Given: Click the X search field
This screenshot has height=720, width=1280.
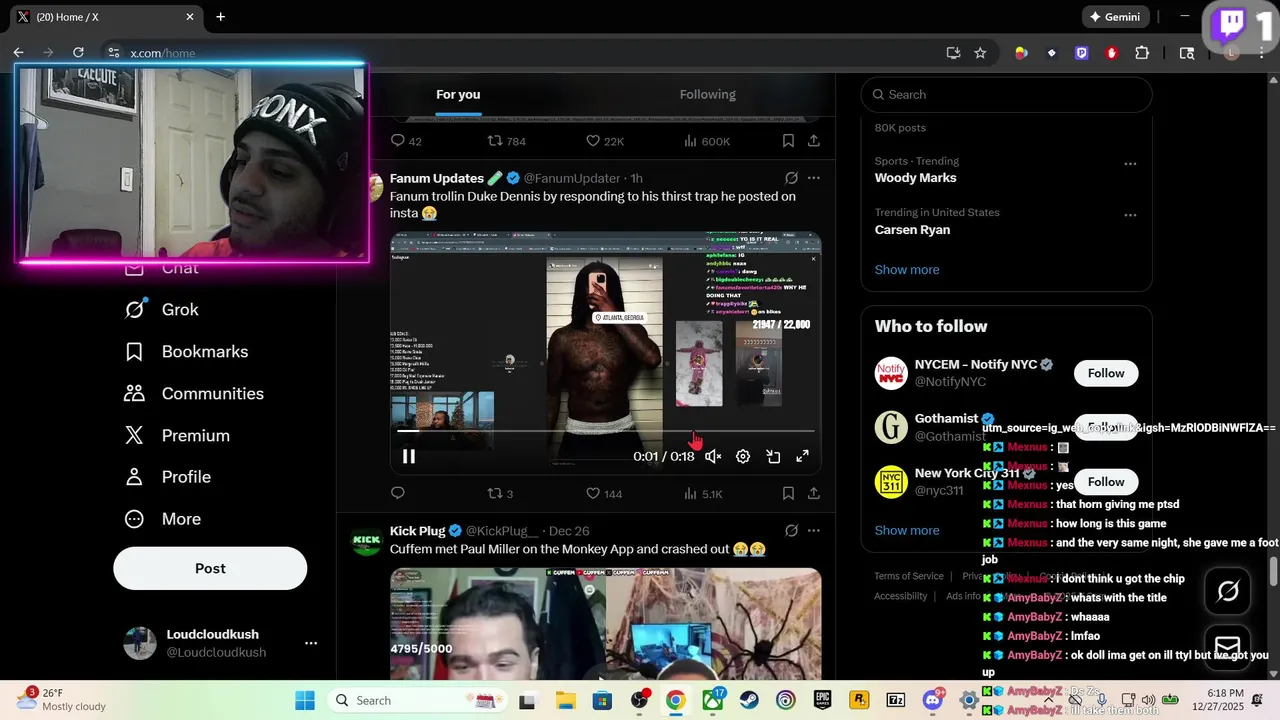Looking at the screenshot, I should [1007, 94].
